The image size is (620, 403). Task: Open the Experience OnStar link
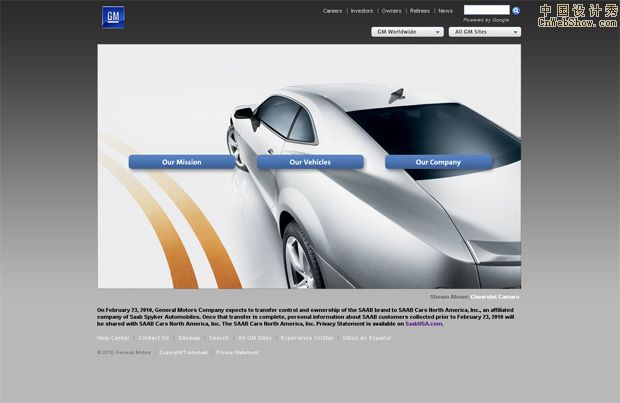point(307,338)
